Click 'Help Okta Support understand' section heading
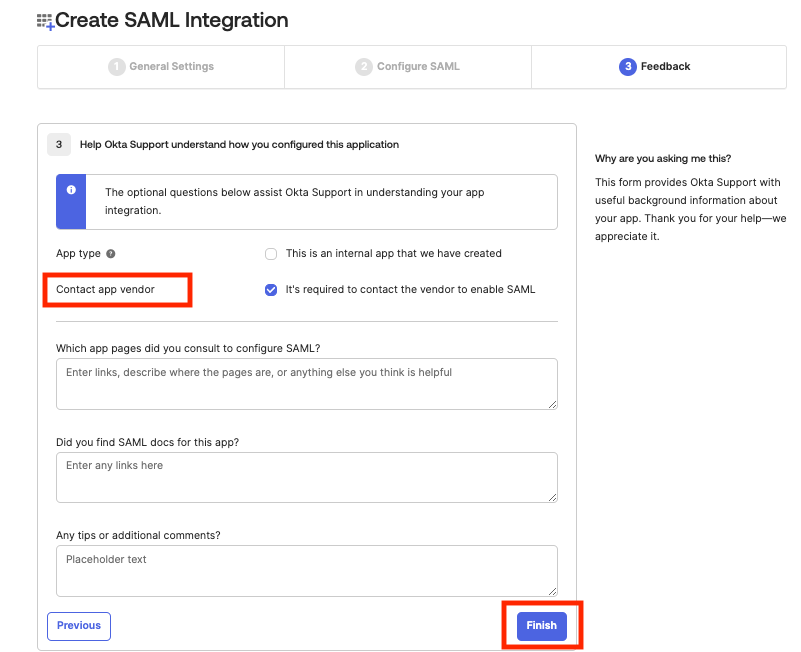Screen dimensions: 801x652 coord(239,145)
